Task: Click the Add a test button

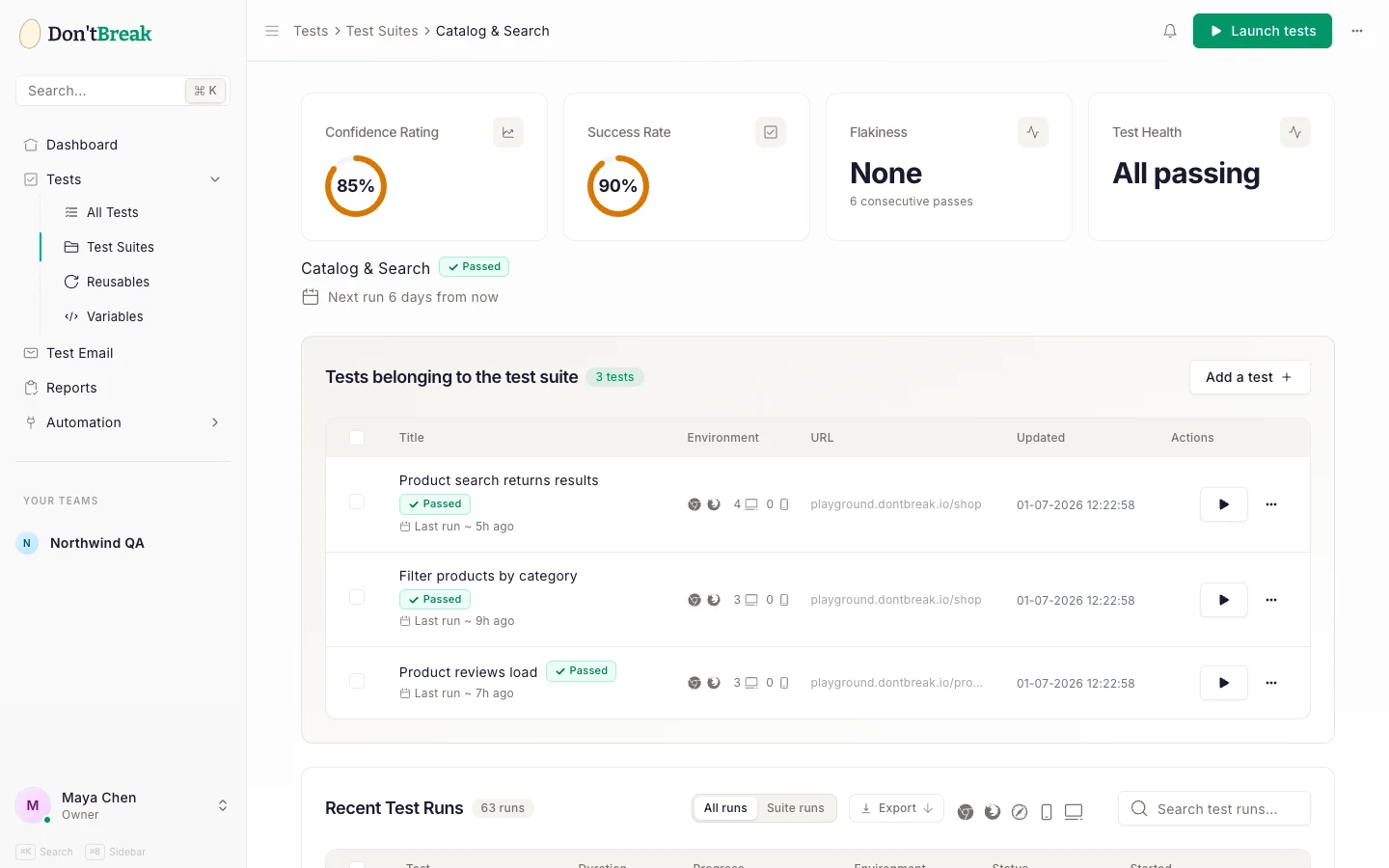Action: pyautogui.click(x=1250, y=377)
